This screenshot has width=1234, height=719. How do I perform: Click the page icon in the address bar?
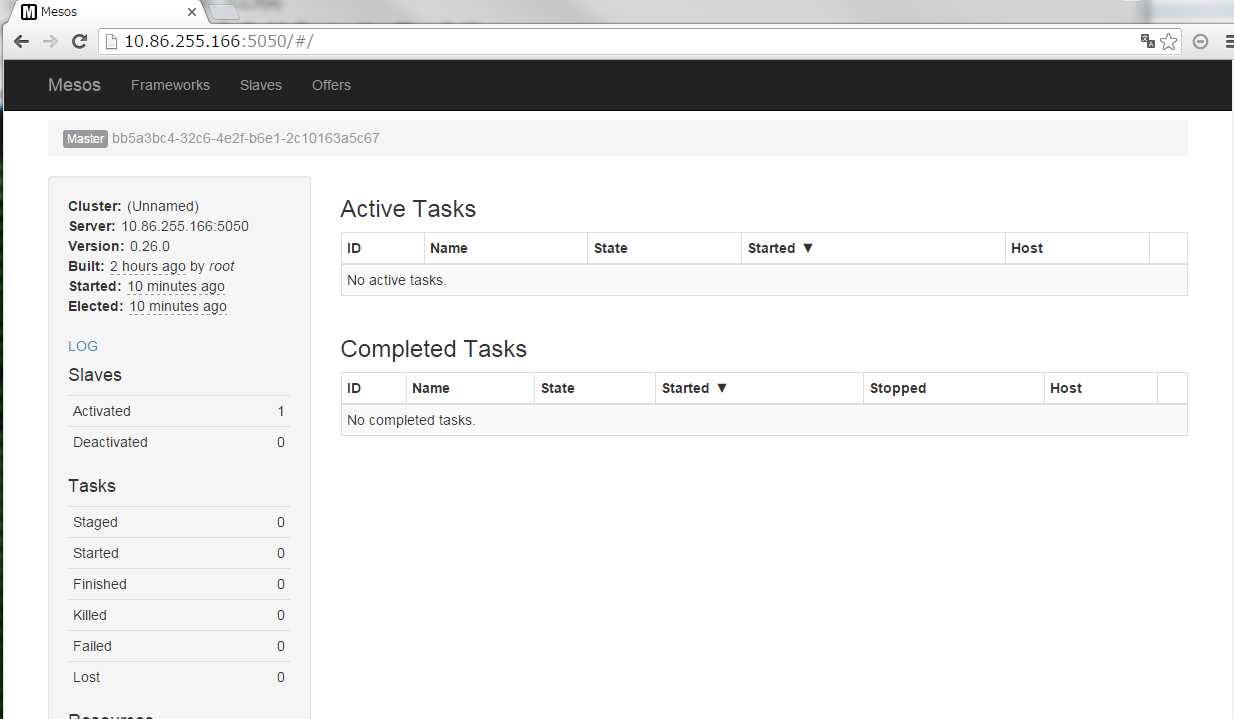point(112,41)
